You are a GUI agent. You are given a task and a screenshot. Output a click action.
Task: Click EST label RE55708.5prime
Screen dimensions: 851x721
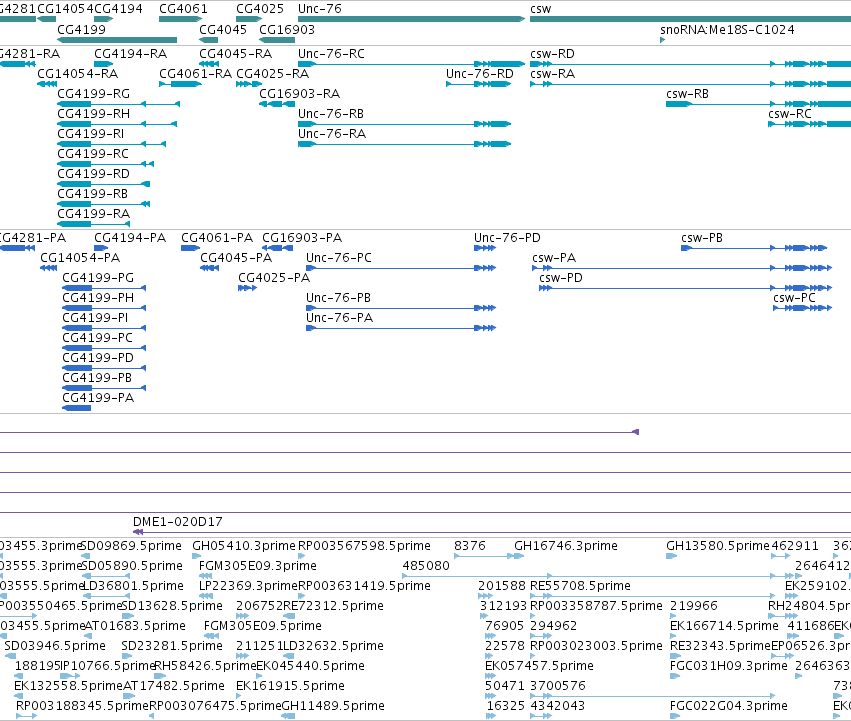click(581, 586)
